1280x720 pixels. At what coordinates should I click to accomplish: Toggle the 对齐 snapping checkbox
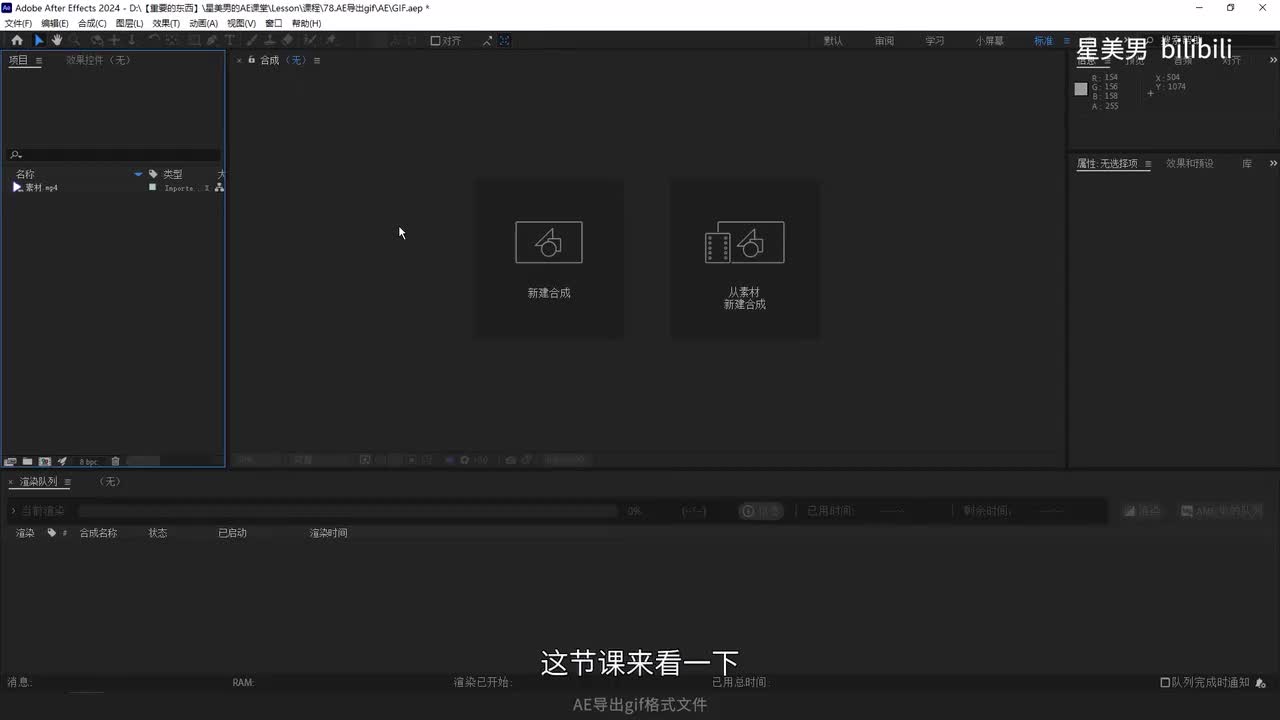click(436, 41)
